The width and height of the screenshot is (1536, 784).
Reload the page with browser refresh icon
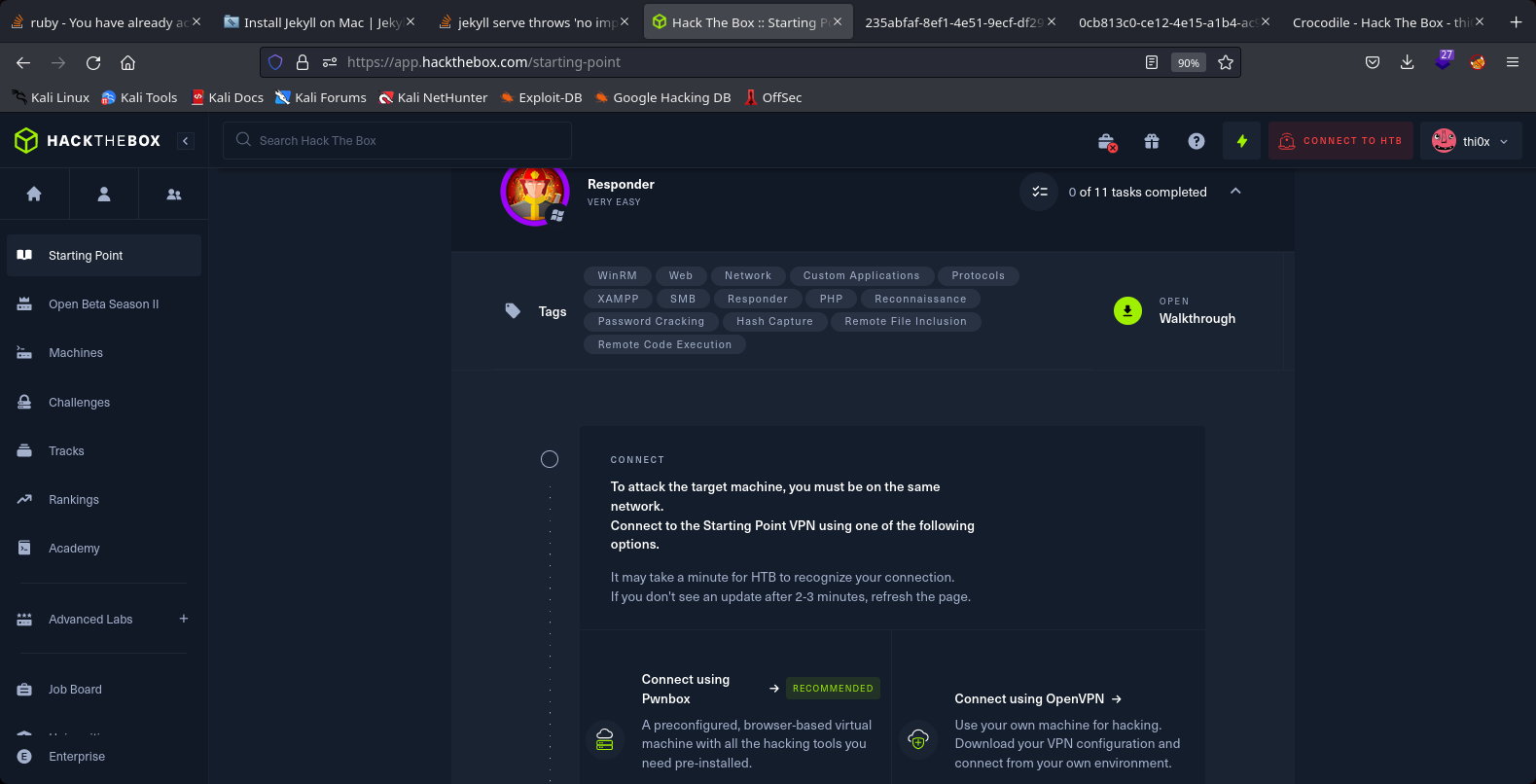coord(93,62)
